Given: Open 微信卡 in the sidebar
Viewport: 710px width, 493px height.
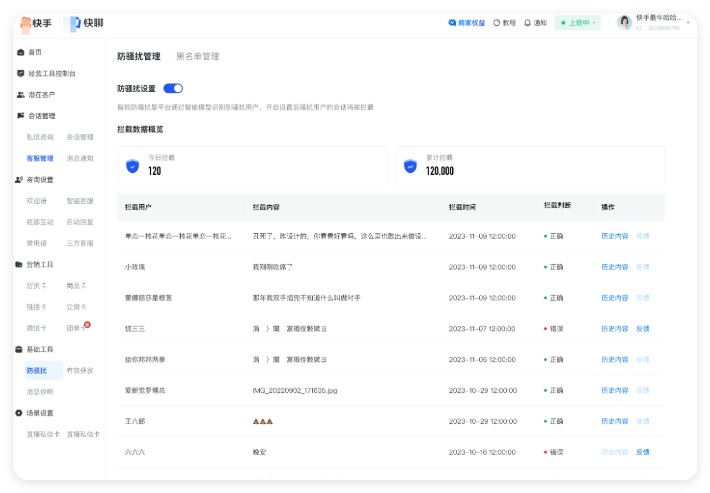Looking at the screenshot, I should [37, 328].
